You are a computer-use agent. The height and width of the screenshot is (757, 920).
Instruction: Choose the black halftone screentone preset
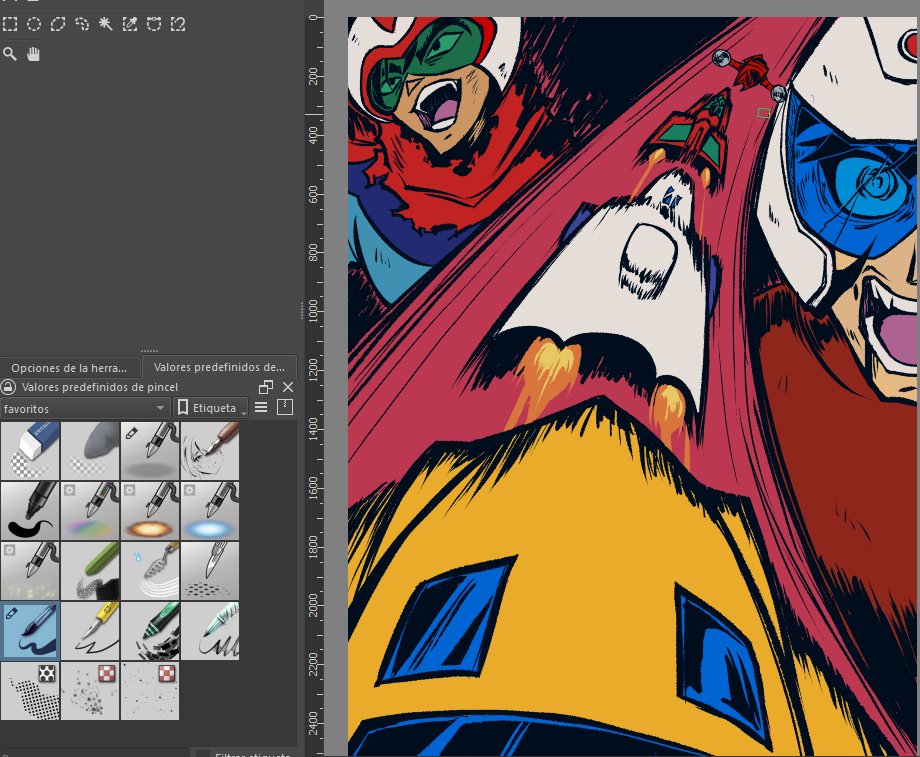tap(31, 691)
